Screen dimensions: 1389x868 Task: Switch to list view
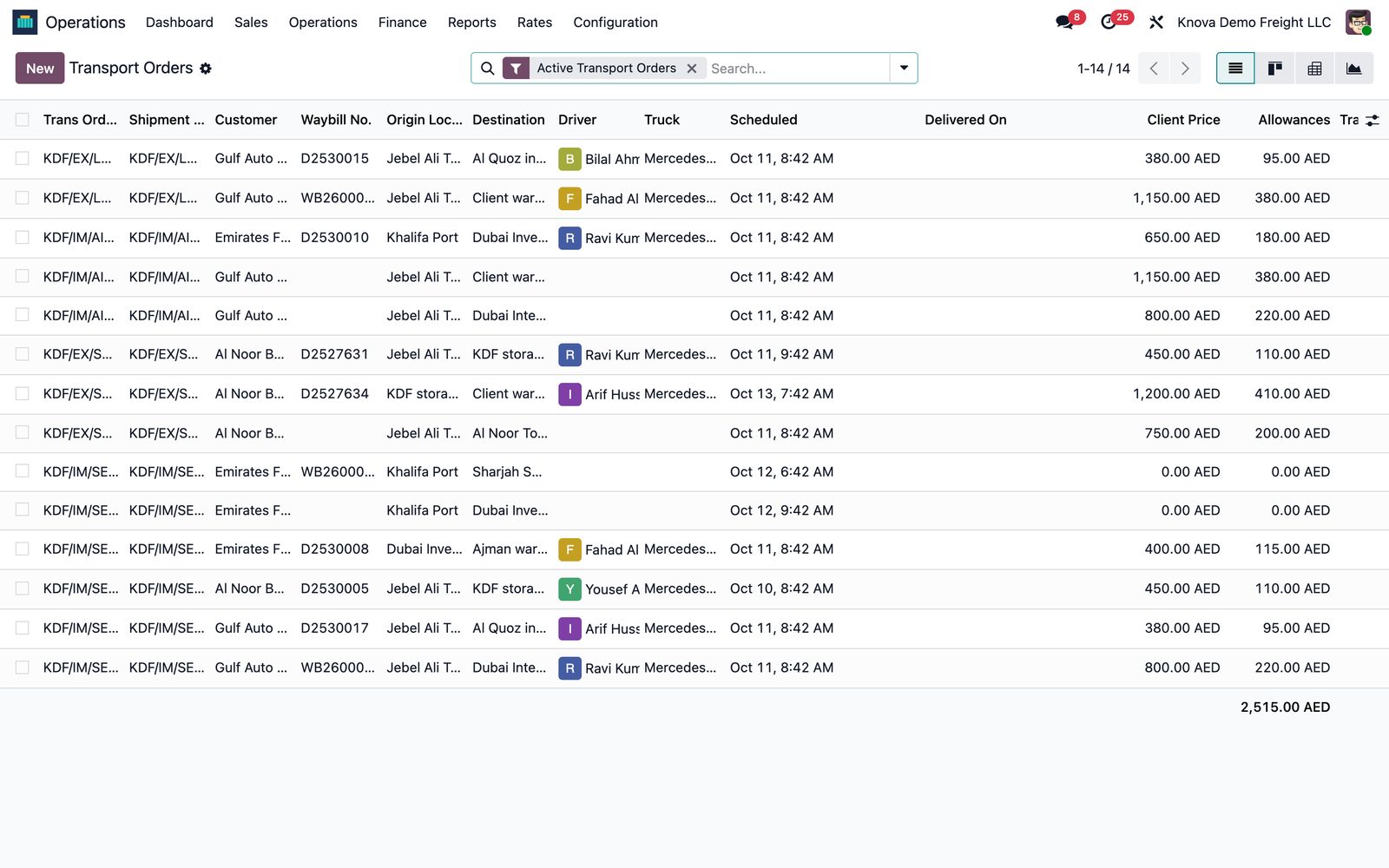1235,69
